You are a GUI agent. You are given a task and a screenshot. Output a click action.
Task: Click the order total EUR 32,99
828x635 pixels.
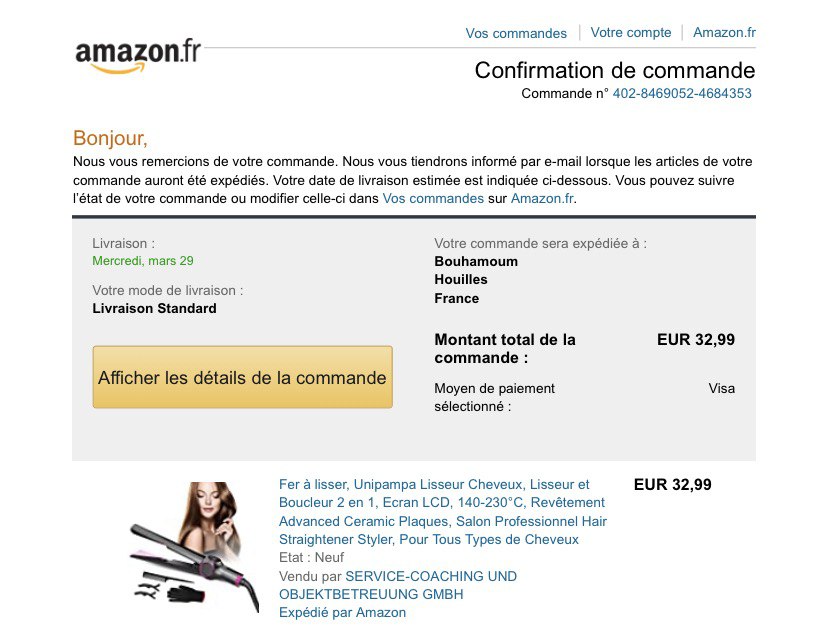(x=695, y=339)
